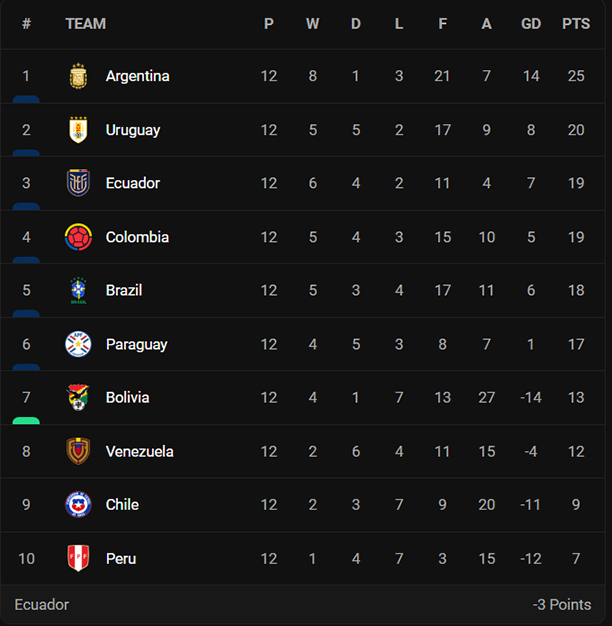Select the Venezuela team name
This screenshot has height=626, width=612.
pos(139,451)
